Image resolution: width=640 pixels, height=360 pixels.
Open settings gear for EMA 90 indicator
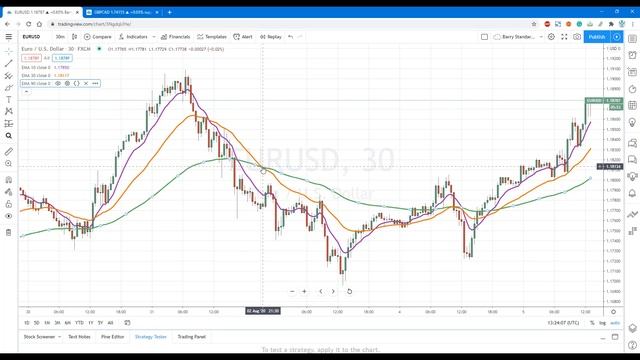pyautogui.click(x=67, y=83)
